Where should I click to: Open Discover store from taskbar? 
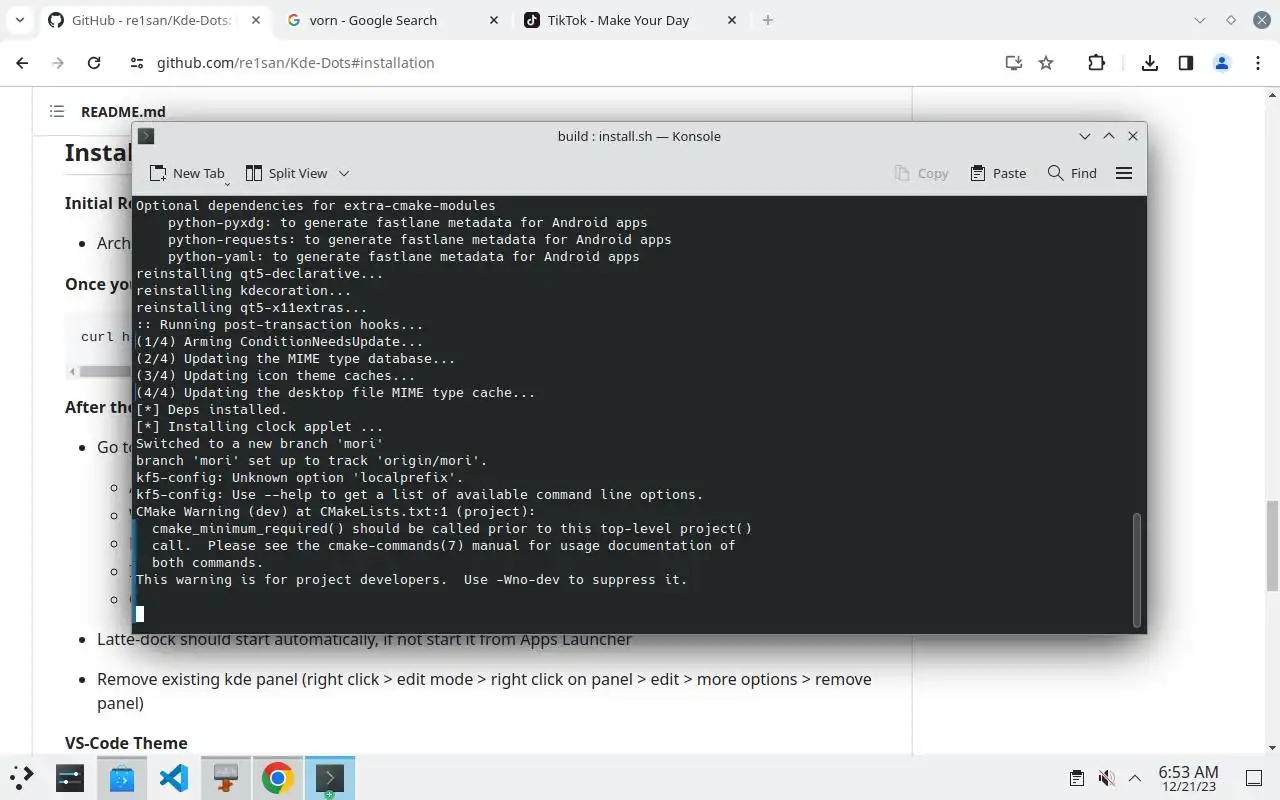(x=122, y=777)
